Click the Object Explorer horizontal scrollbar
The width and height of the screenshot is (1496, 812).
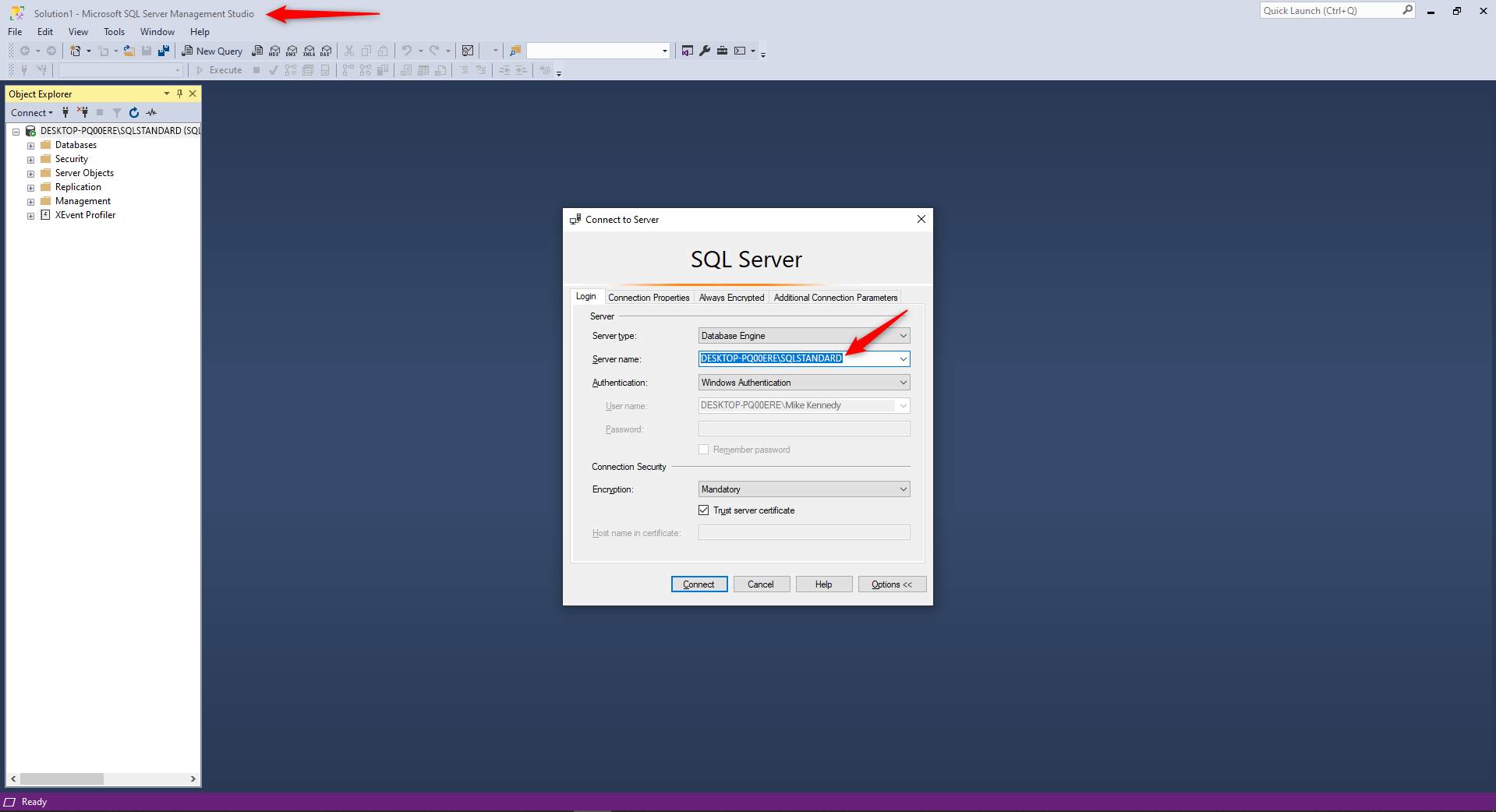coord(62,779)
